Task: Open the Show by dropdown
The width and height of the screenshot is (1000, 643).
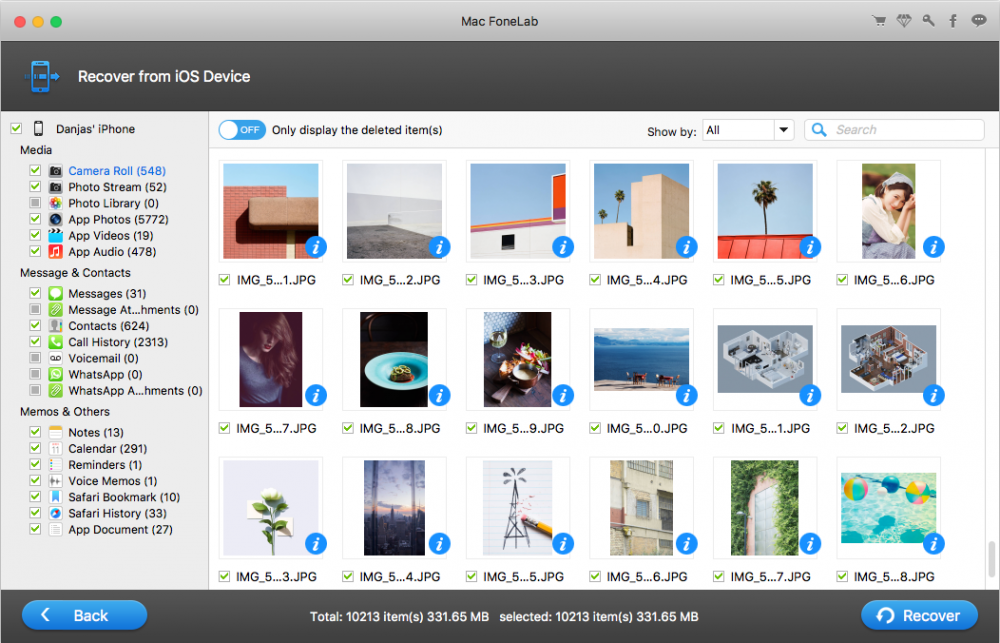Action: [x=738, y=130]
